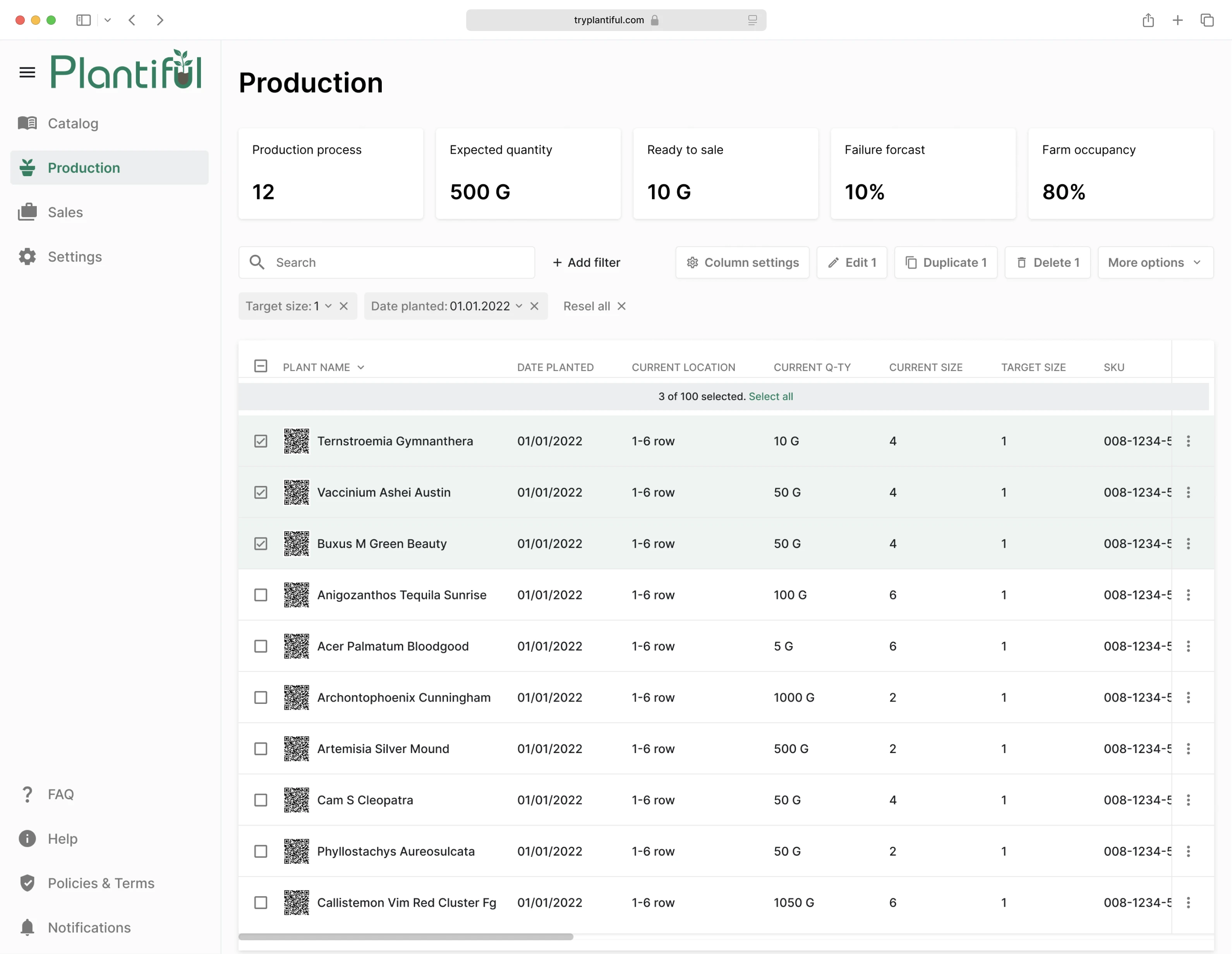Toggle the header select-all checkbox
The image size is (1232, 954).
point(261,366)
